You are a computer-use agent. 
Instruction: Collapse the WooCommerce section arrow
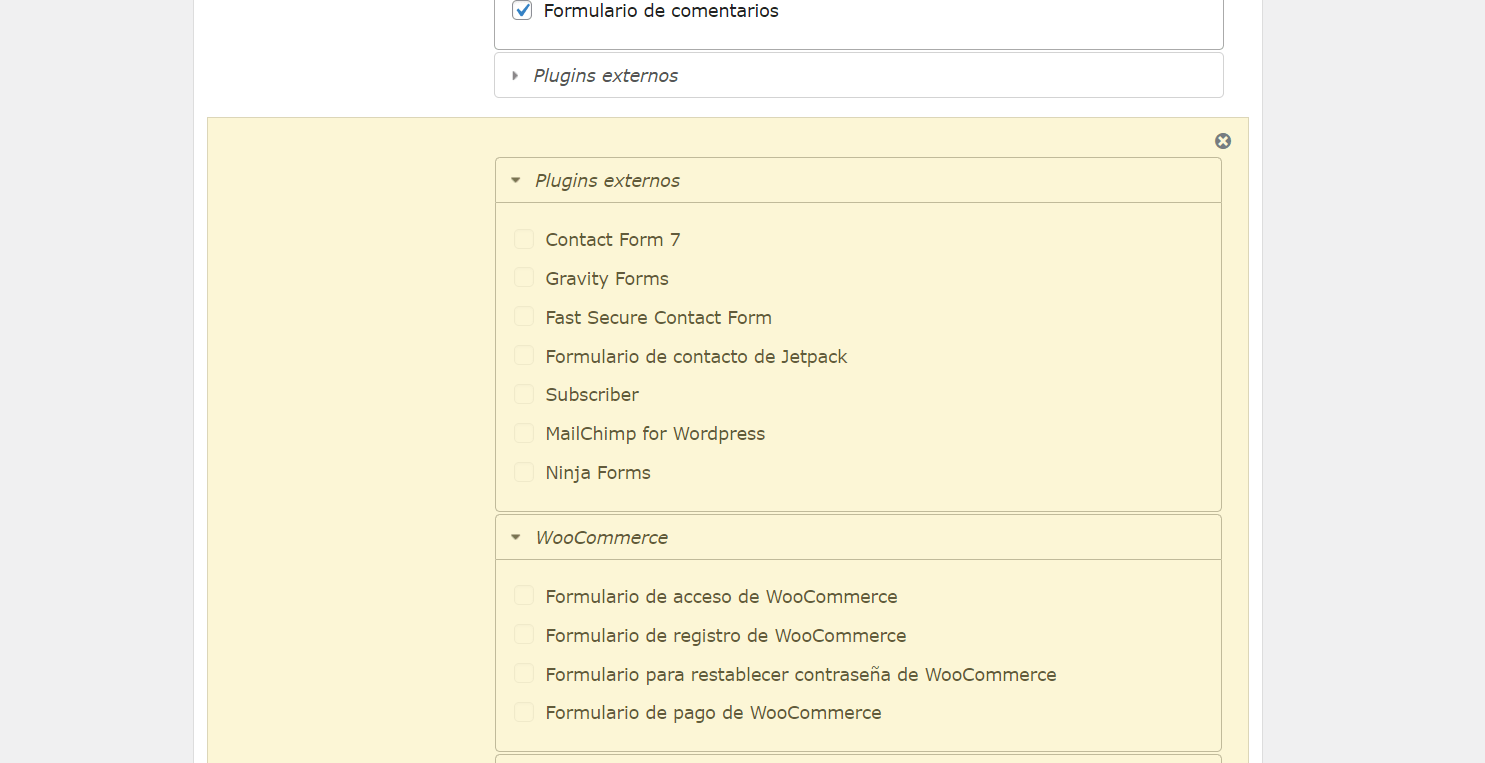(516, 538)
